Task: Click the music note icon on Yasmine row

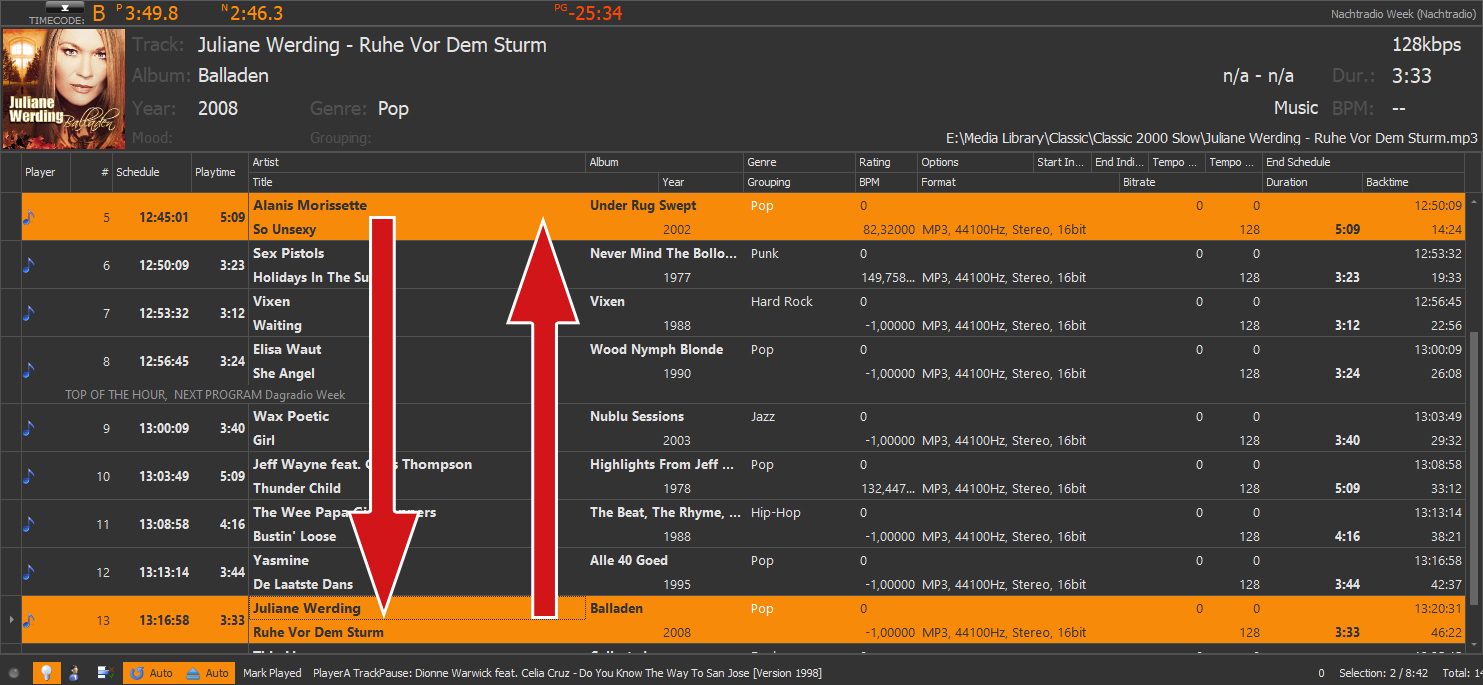Action: pos(28,572)
